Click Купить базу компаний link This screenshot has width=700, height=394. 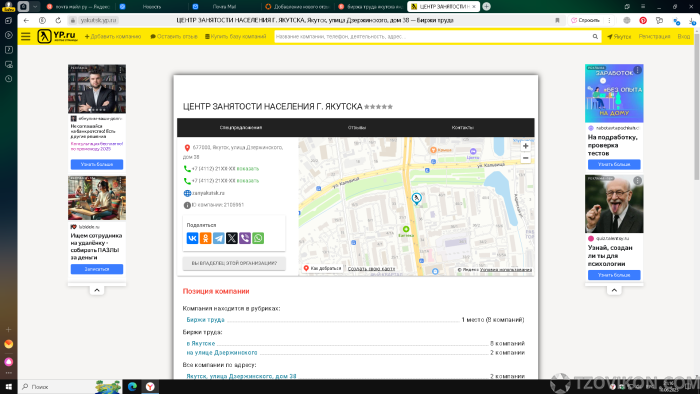pyautogui.click(x=236, y=37)
